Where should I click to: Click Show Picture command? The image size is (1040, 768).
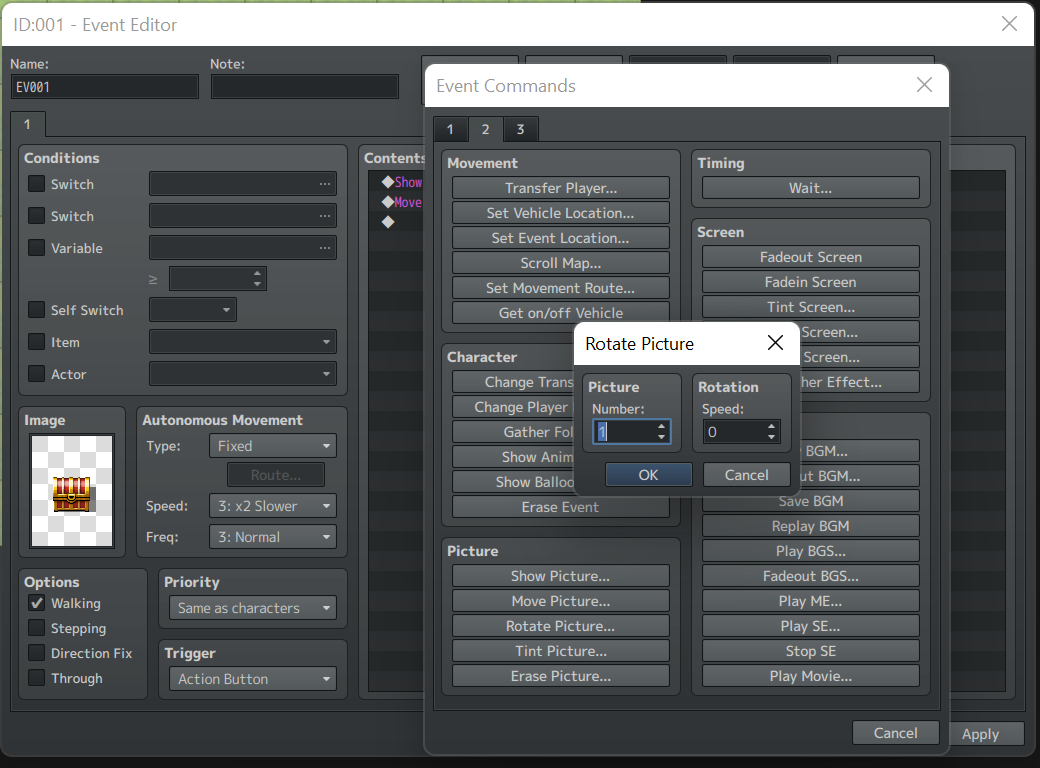(x=560, y=576)
